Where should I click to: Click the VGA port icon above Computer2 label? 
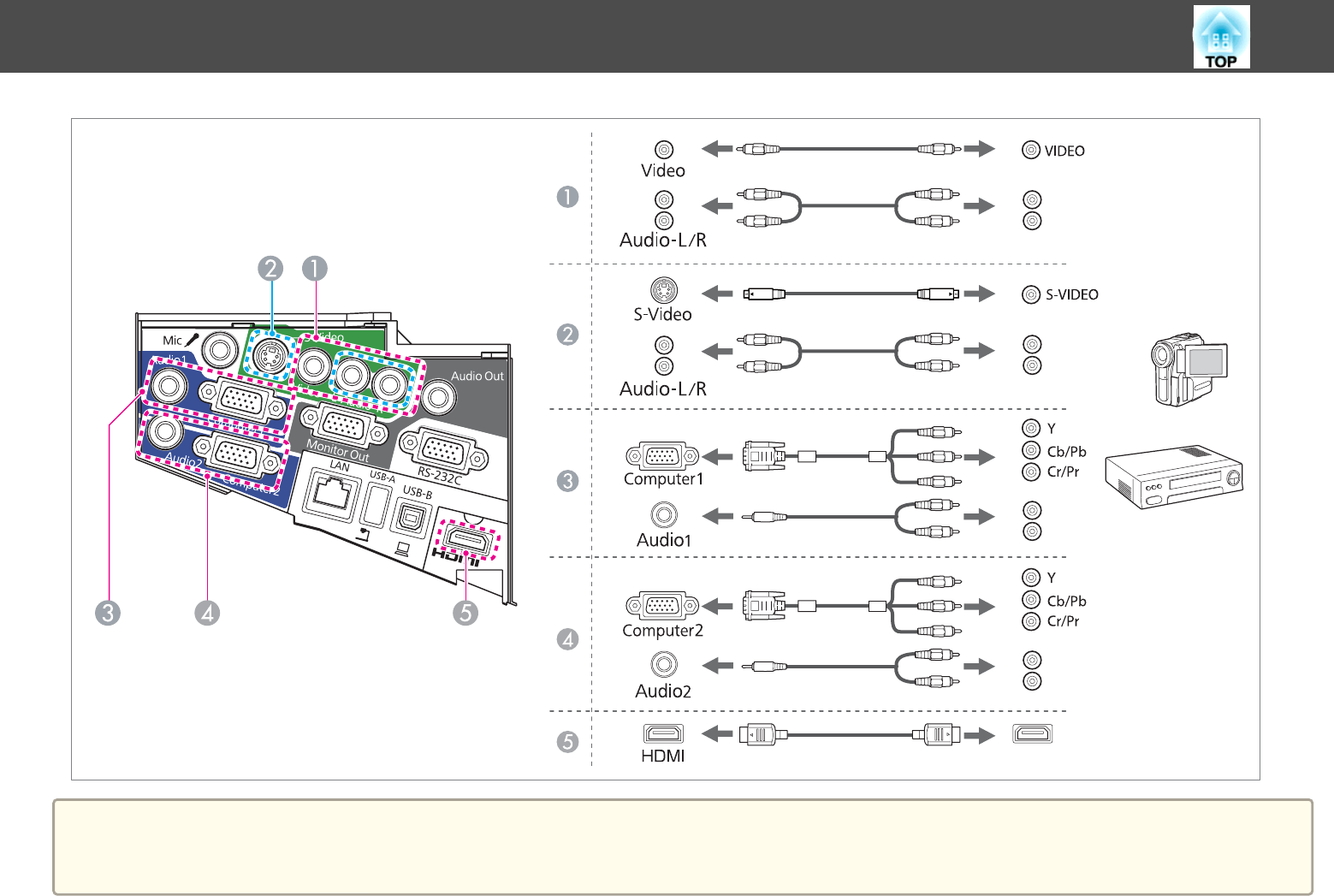[x=662, y=607]
